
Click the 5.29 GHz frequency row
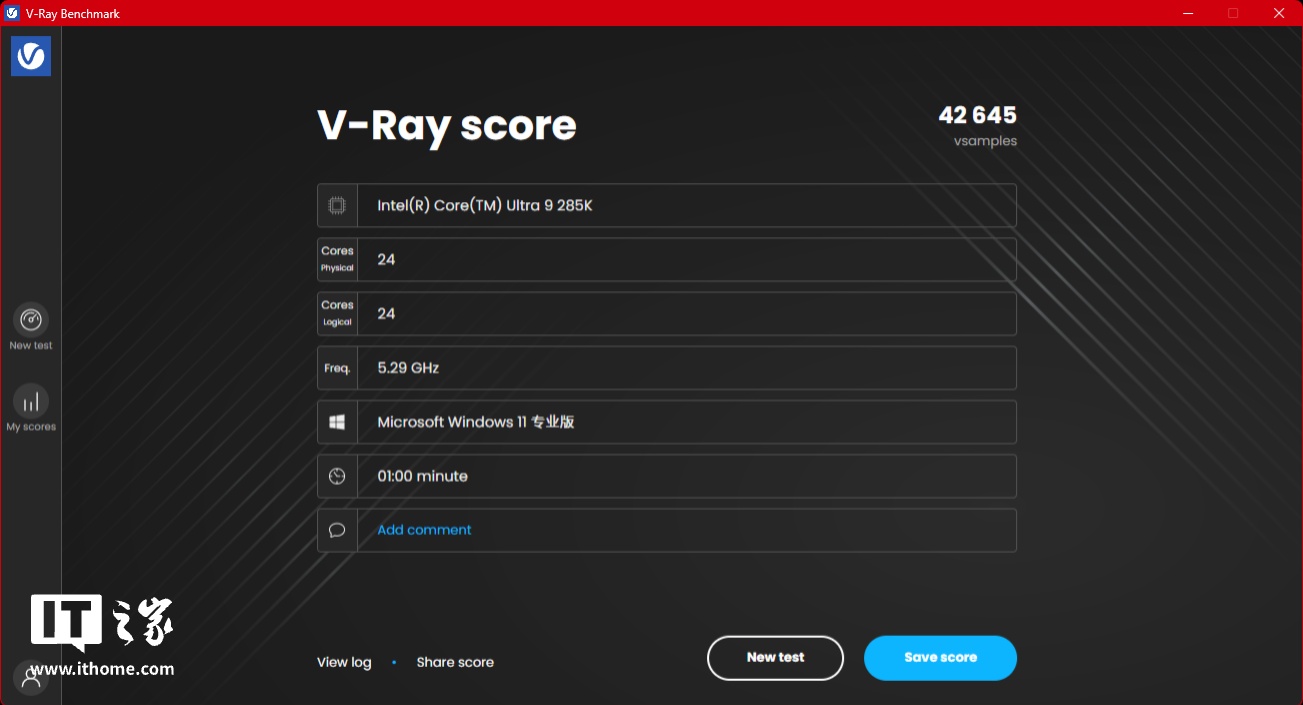tap(686, 368)
